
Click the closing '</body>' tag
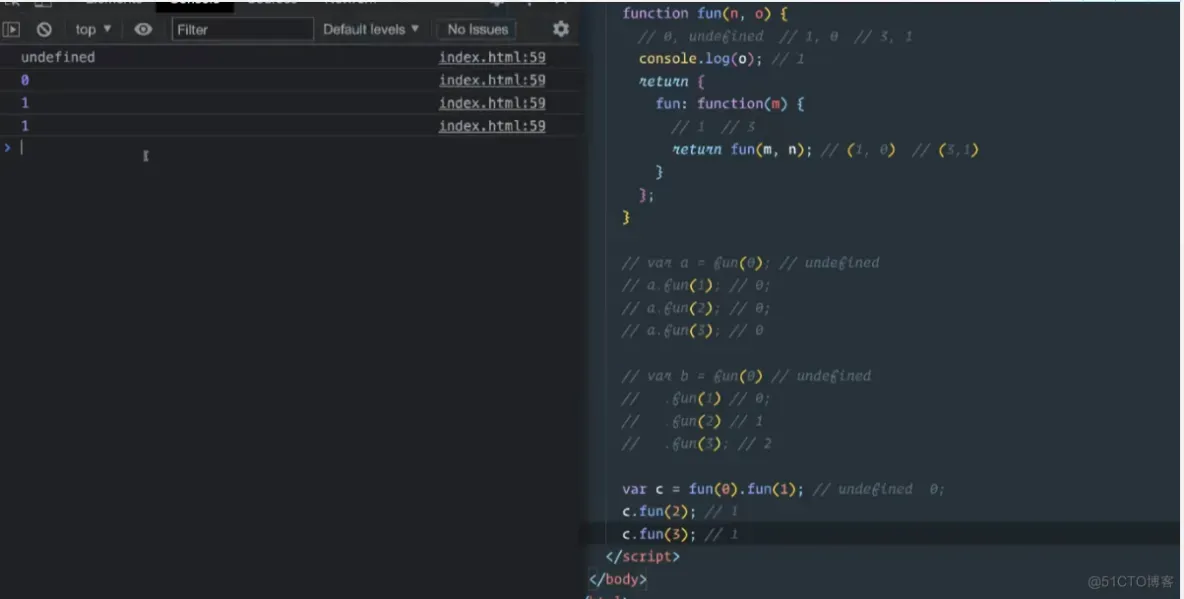pos(618,579)
